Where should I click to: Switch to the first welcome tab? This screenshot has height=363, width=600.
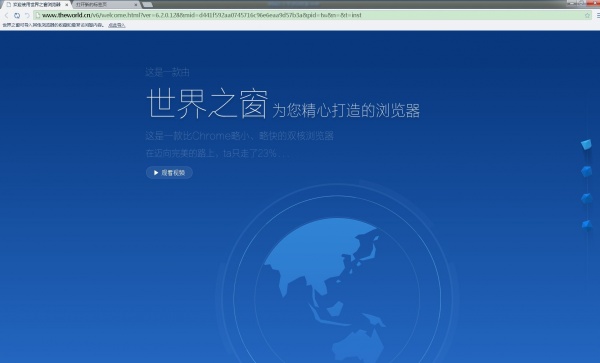coord(36,5)
